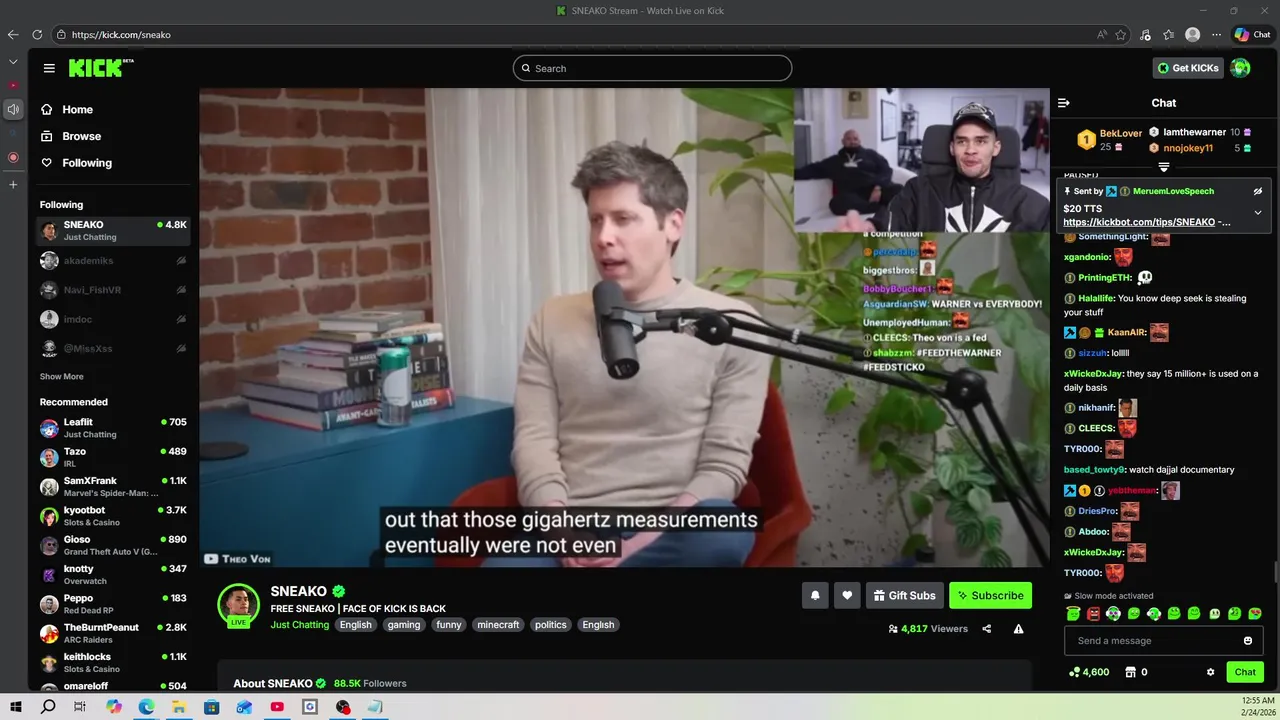Open Navi_FishVR channel in Following list
The image size is (1280, 720).
pyautogui.click(x=113, y=290)
